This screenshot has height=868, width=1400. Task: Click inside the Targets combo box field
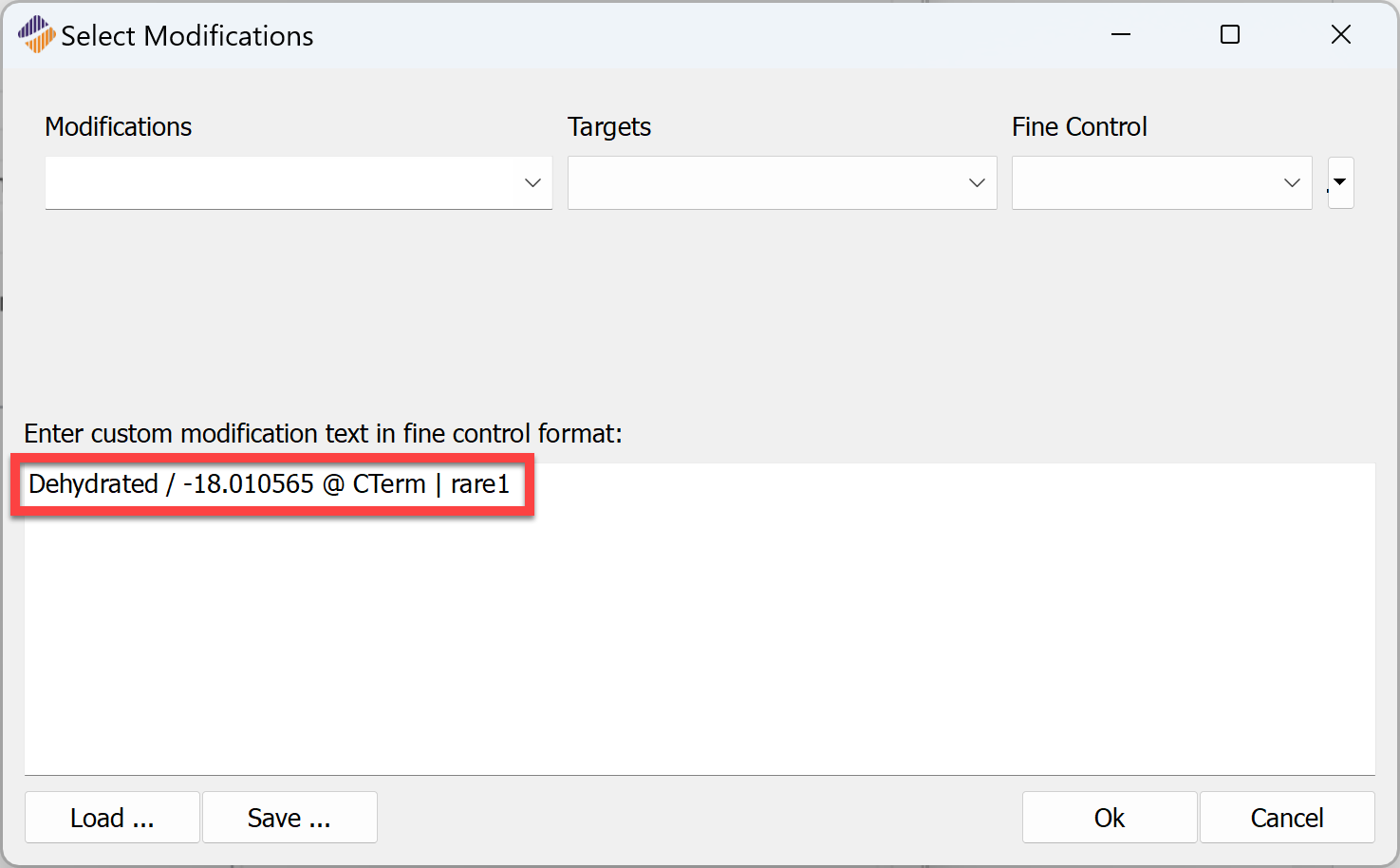click(x=782, y=182)
